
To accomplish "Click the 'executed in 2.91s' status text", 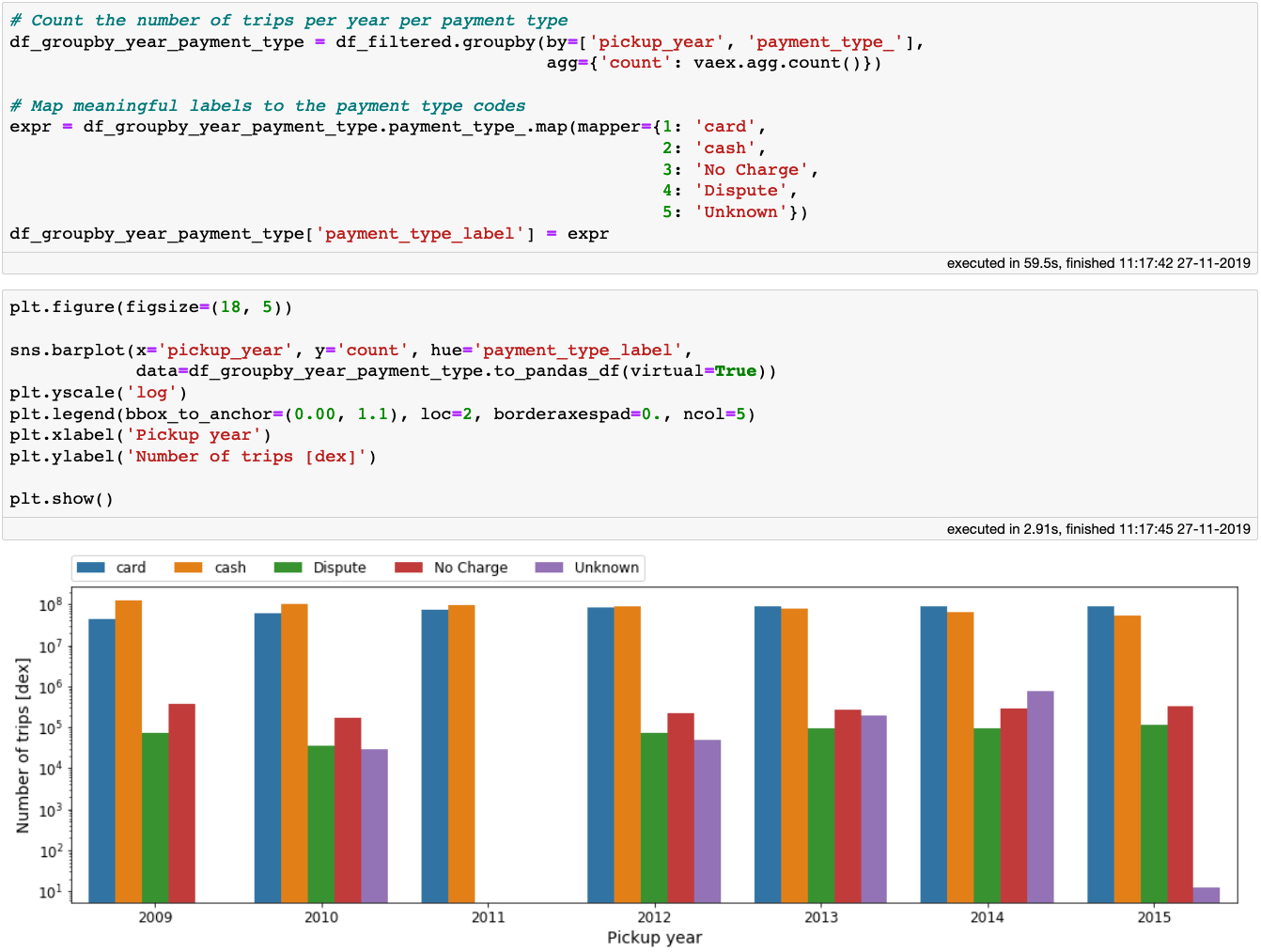I will point(1098,529).
